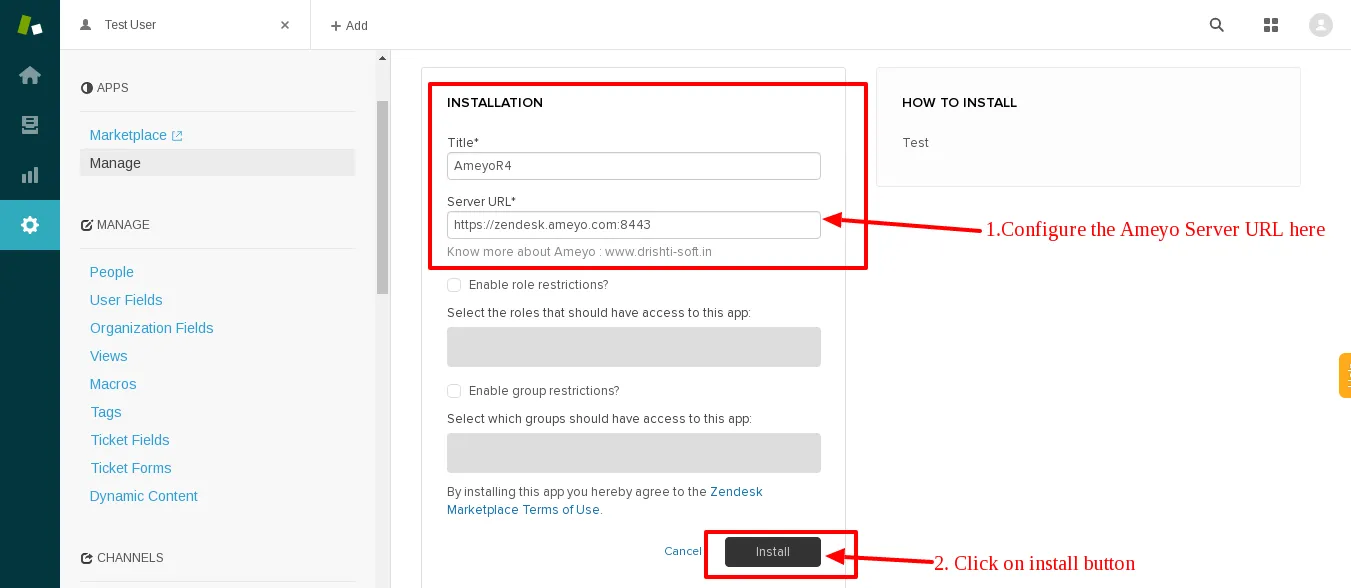Open Dynamic Content settings

coord(144,496)
